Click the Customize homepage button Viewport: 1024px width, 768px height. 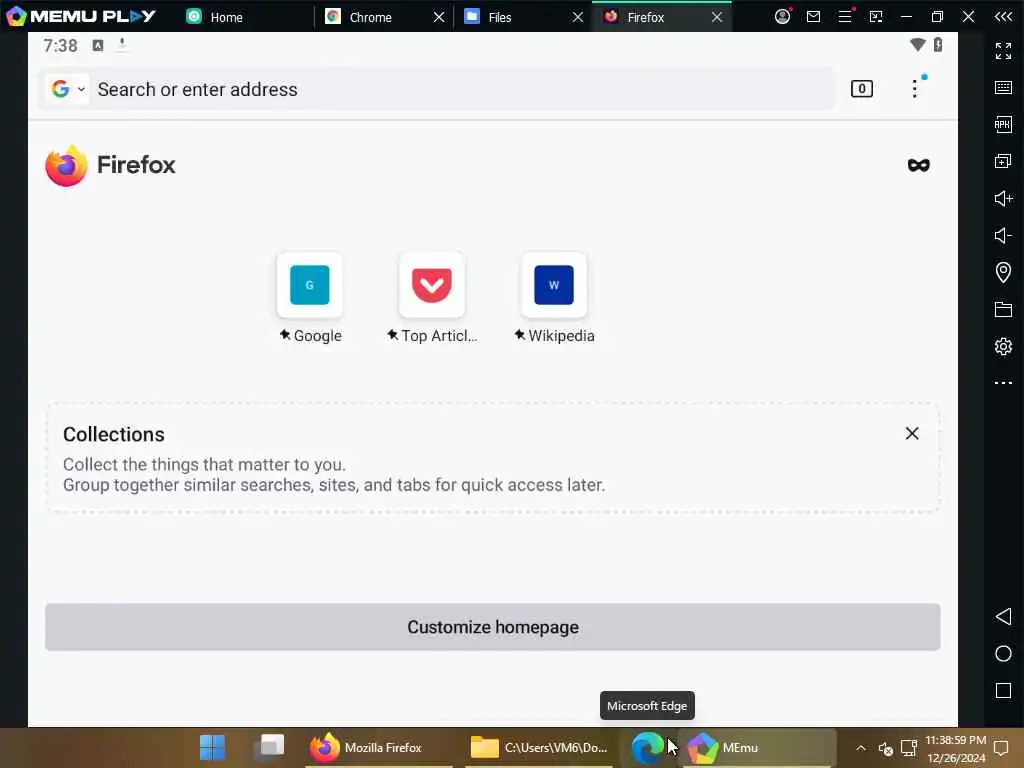(492, 627)
